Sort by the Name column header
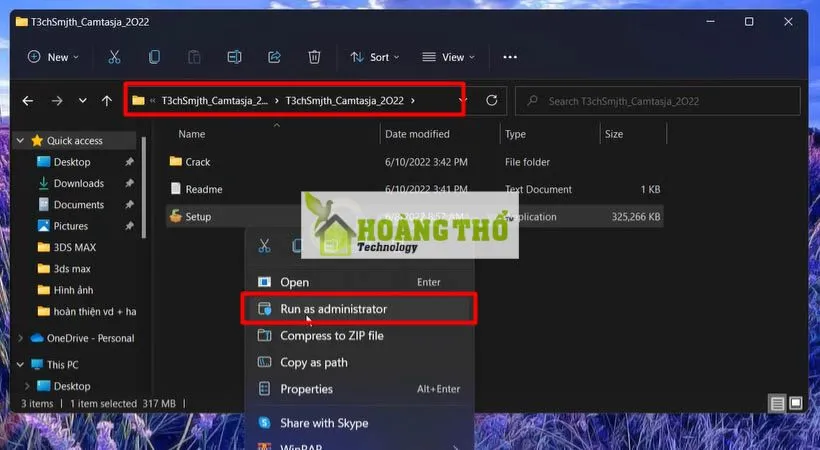 pyautogui.click(x=191, y=134)
